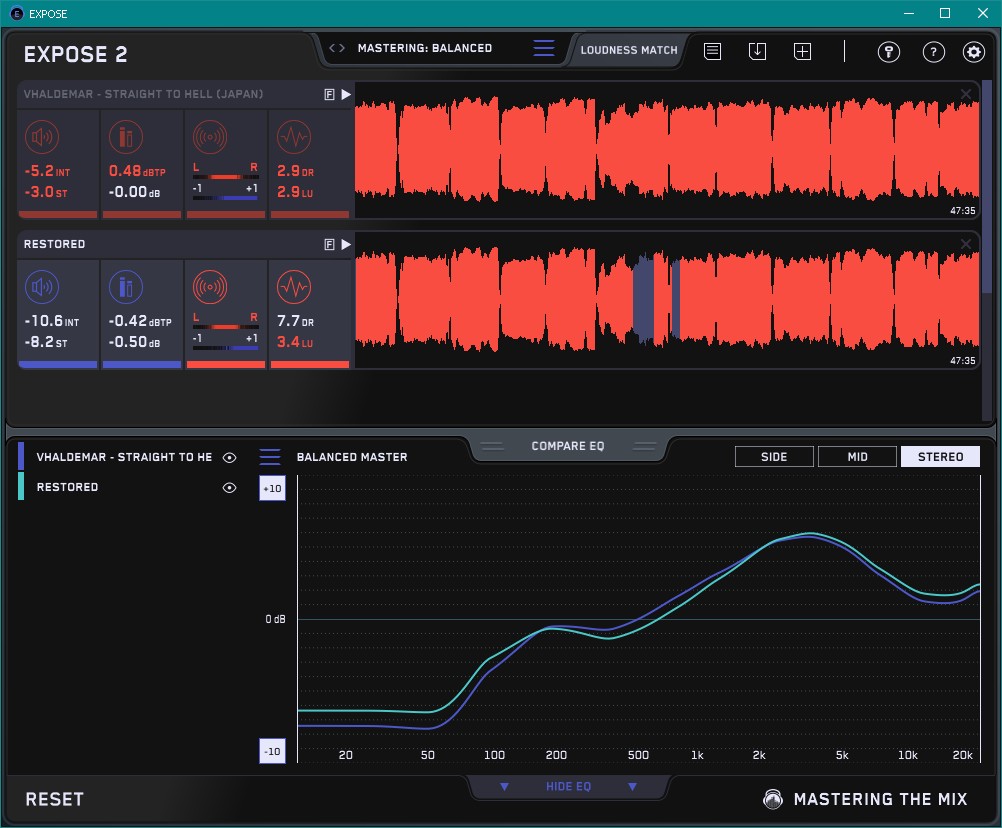
Task: Toggle visibility of Vhaldemar EQ curve
Action: (230, 457)
